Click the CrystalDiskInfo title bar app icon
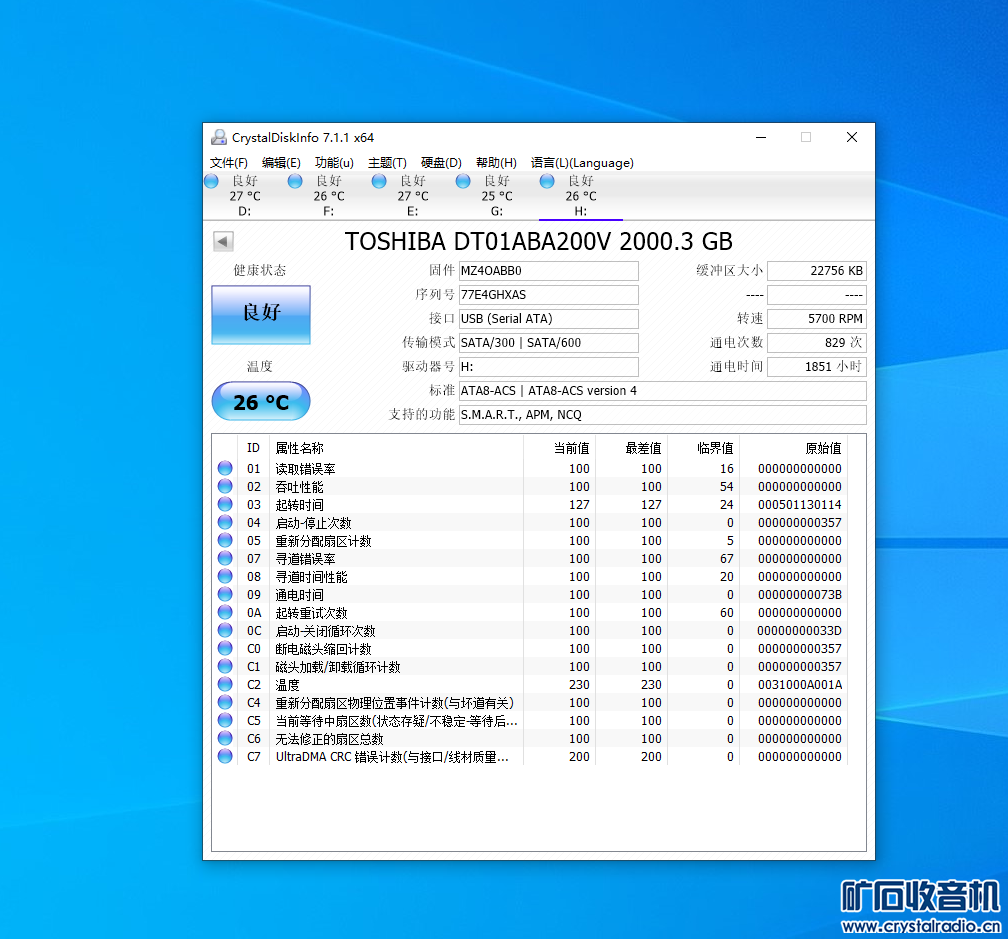Viewport: 1008px width, 939px height. [219, 137]
